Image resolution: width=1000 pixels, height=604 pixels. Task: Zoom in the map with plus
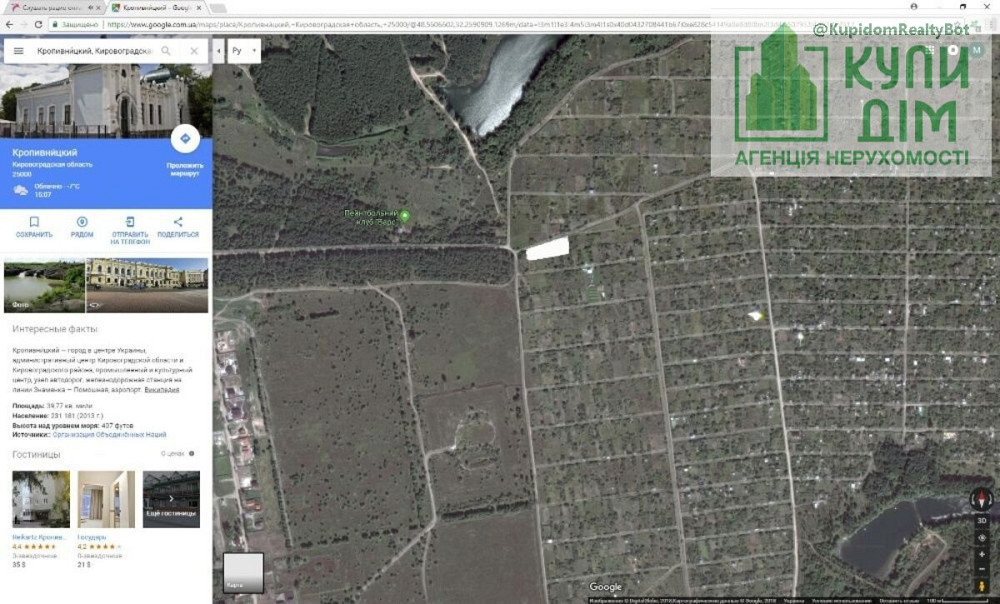click(x=982, y=553)
